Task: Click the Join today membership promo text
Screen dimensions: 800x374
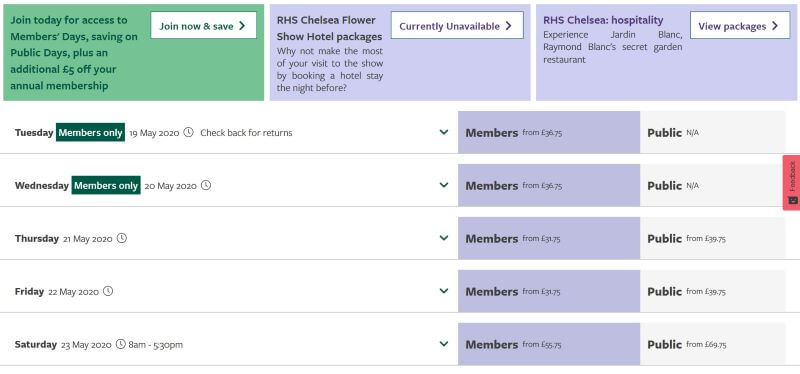Action: click(74, 53)
